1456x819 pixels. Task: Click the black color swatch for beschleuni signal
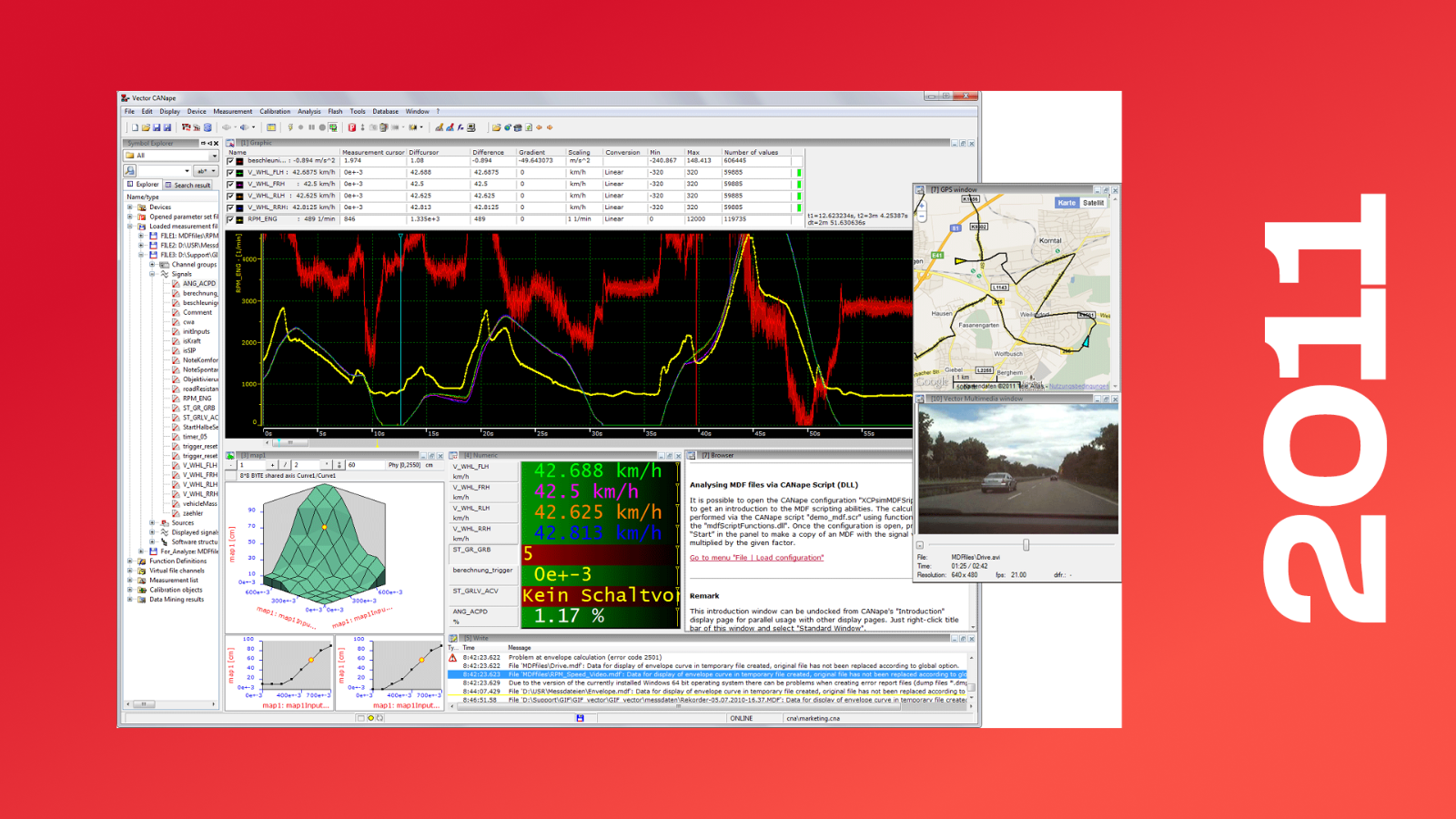coord(240,161)
